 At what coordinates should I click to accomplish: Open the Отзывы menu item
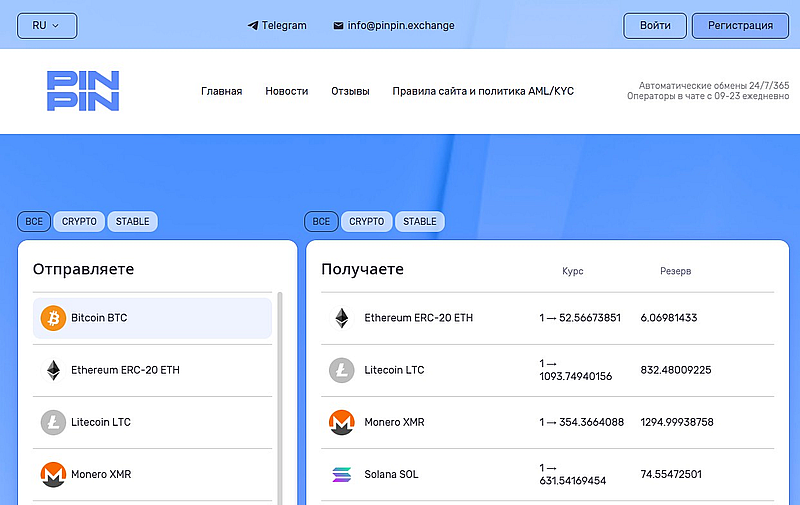[x=350, y=91]
